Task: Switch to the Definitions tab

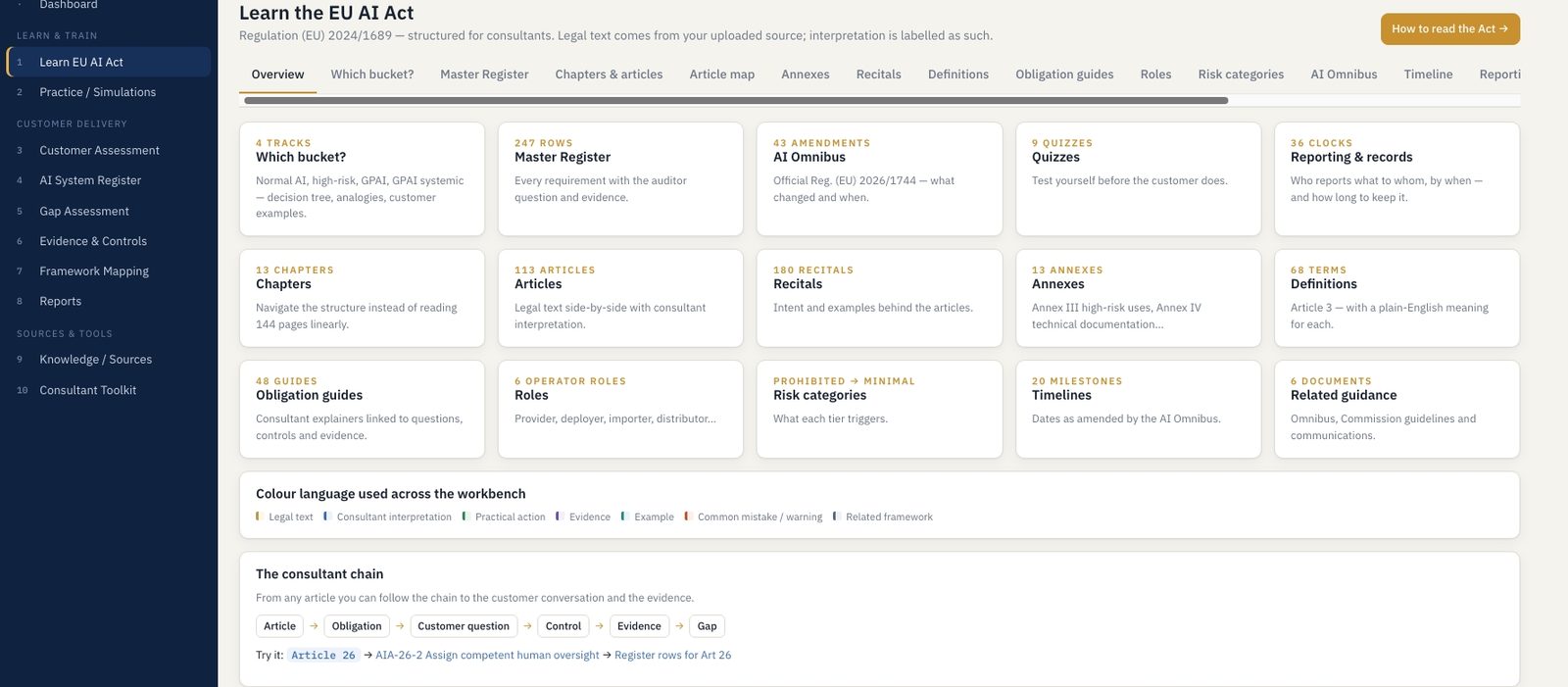Action: click(x=957, y=74)
